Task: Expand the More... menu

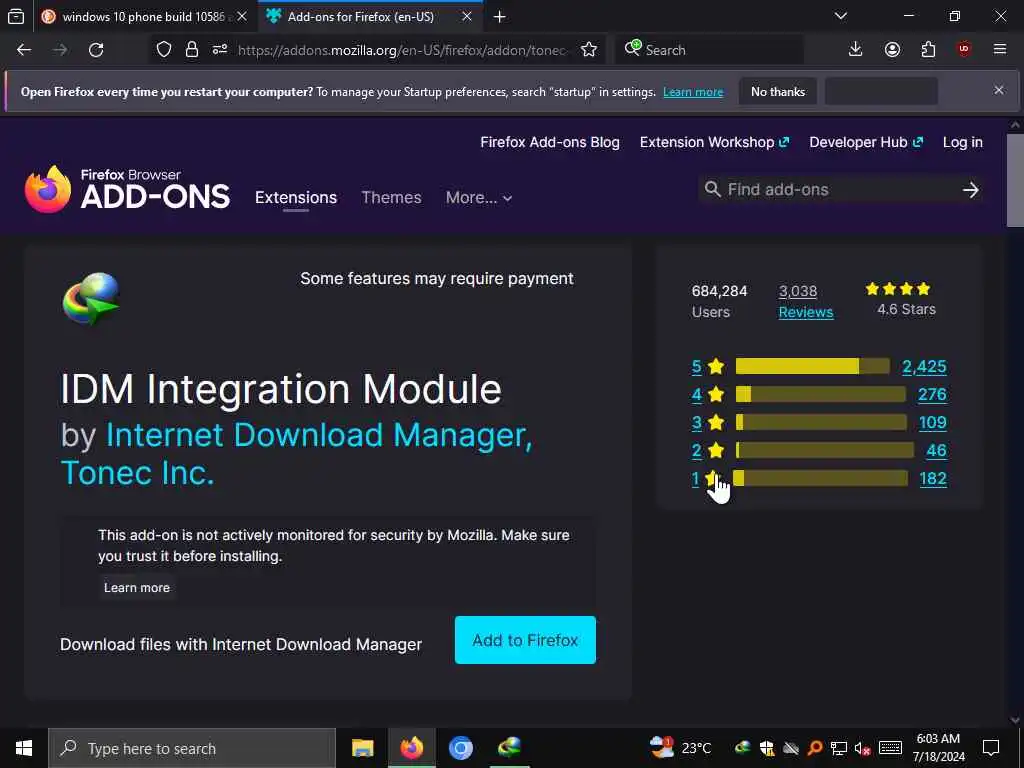Action: [479, 197]
